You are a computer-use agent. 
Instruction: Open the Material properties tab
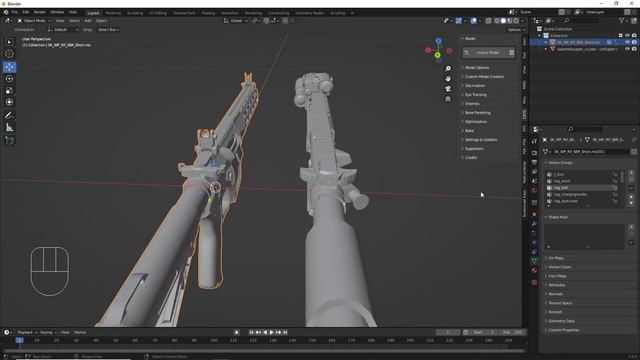[x=534, y=270]
